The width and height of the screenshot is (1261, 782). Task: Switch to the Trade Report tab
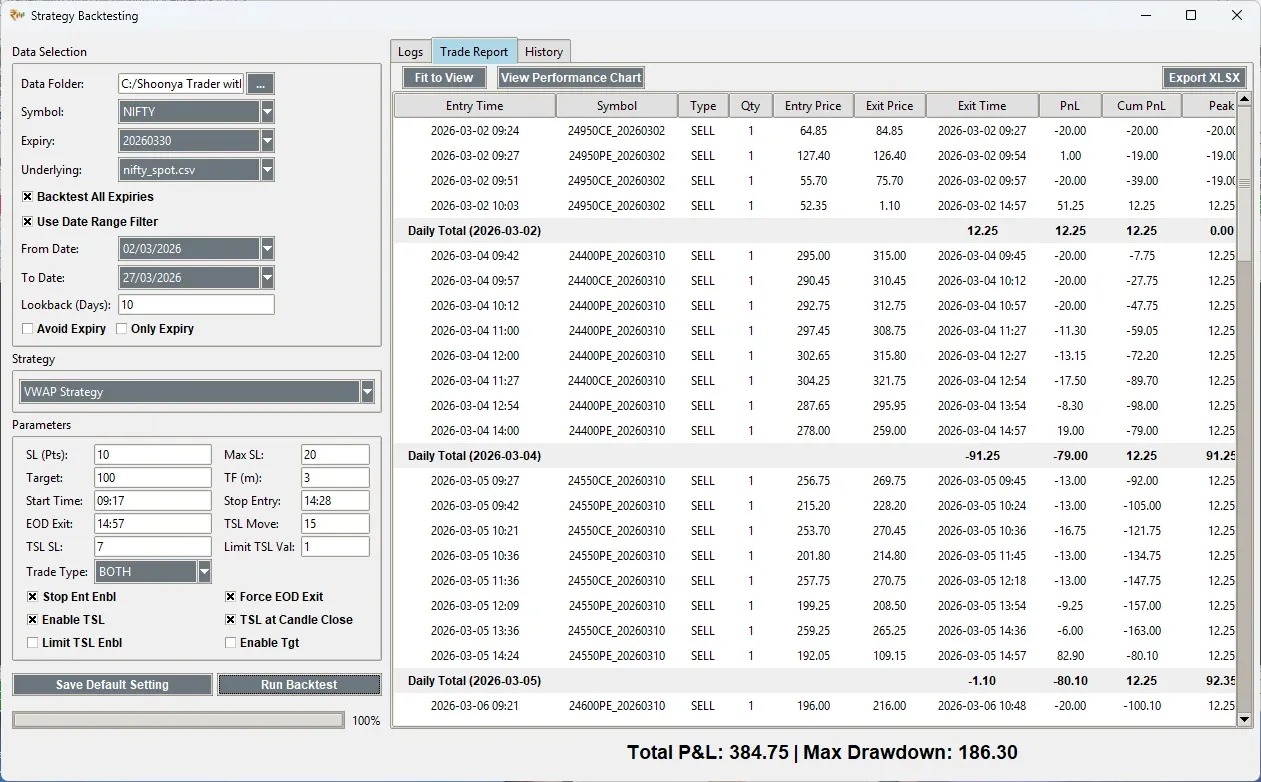tap(474, 52)
